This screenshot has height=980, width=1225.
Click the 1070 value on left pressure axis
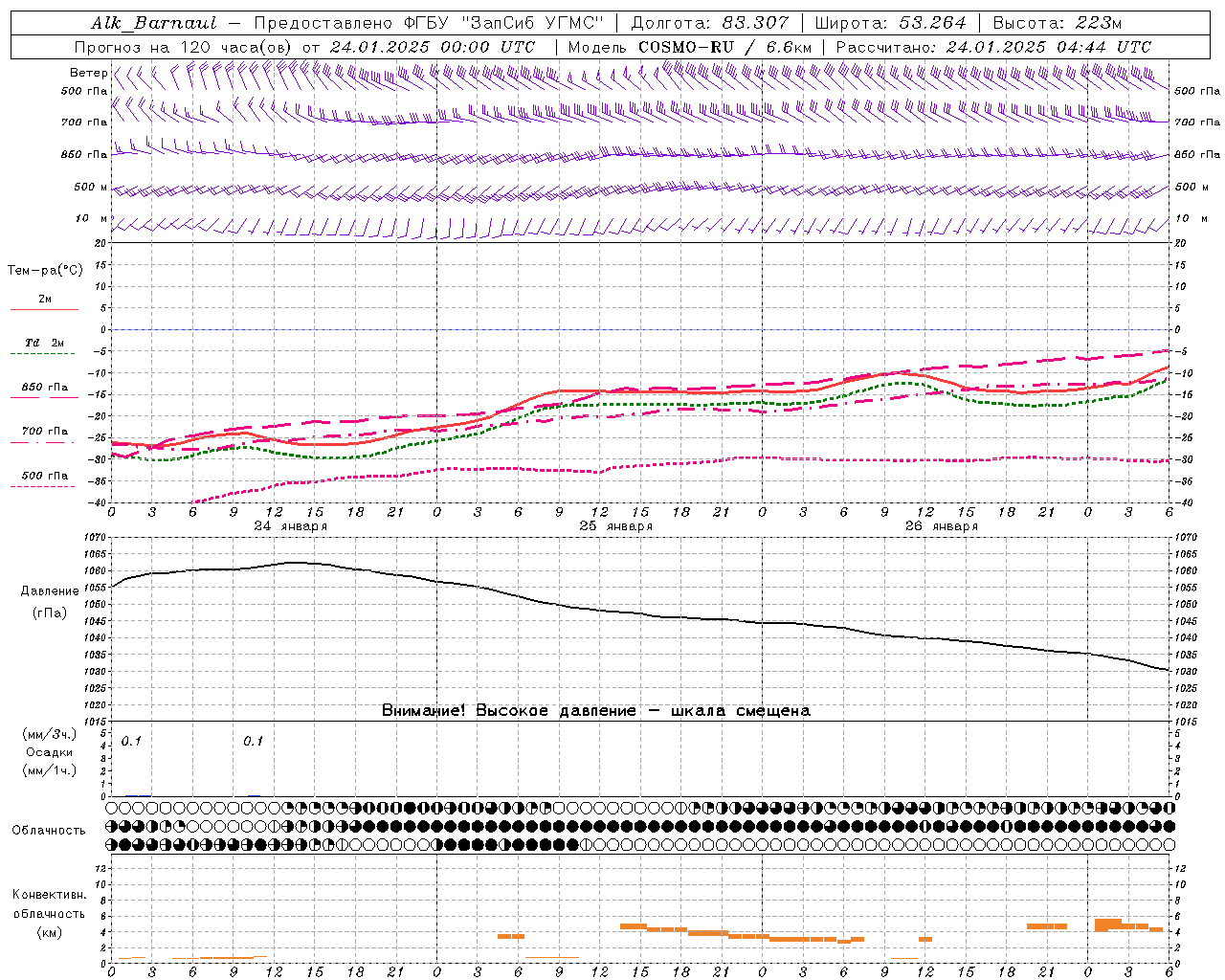(x=96, y=538)
